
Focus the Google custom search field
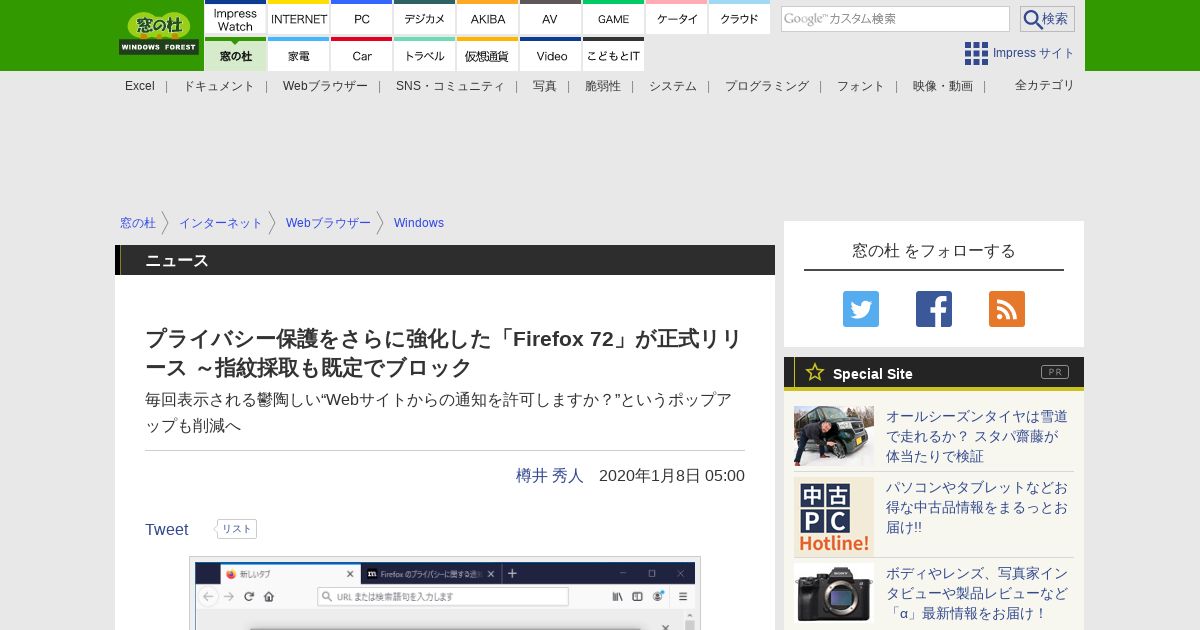(895, 19)
